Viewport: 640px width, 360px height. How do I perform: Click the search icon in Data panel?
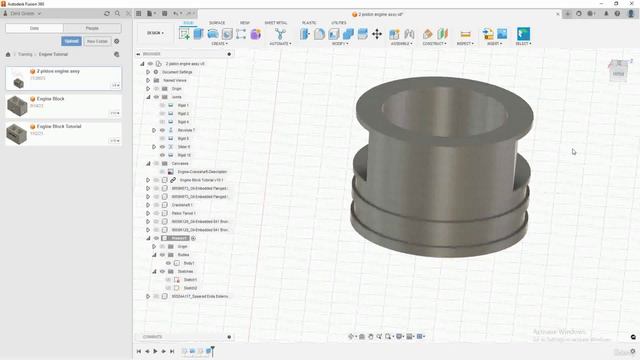(x=118, y=13)
